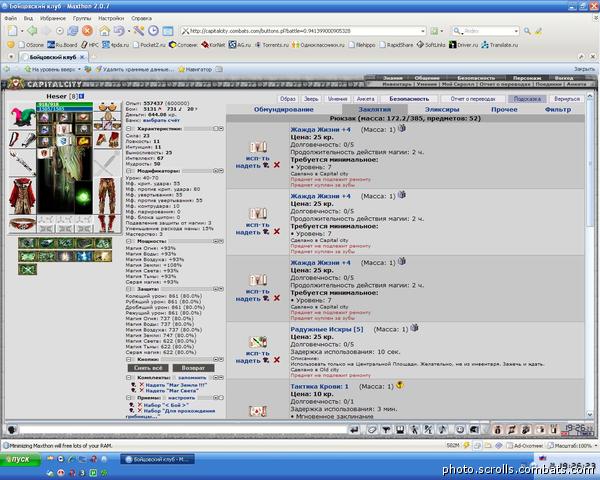Click the new page document icon
The width and height of the screenshot is (600, 480).
[x=13, y=31]
